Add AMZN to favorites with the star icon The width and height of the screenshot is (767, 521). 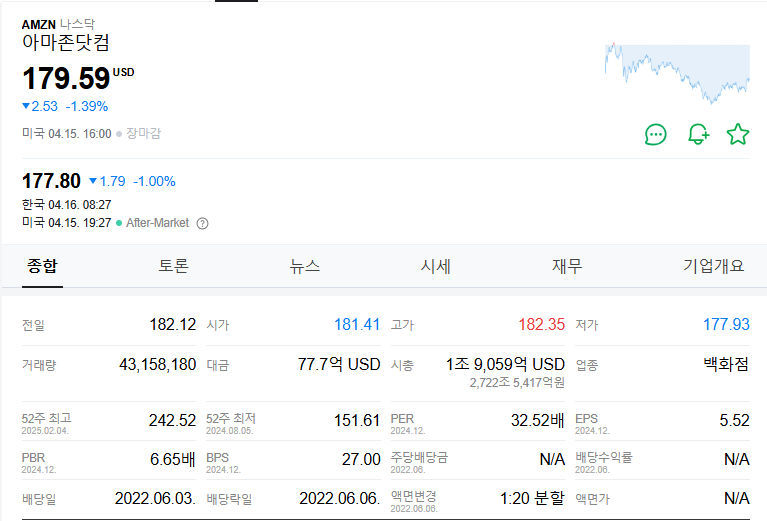tap(738, 135)
